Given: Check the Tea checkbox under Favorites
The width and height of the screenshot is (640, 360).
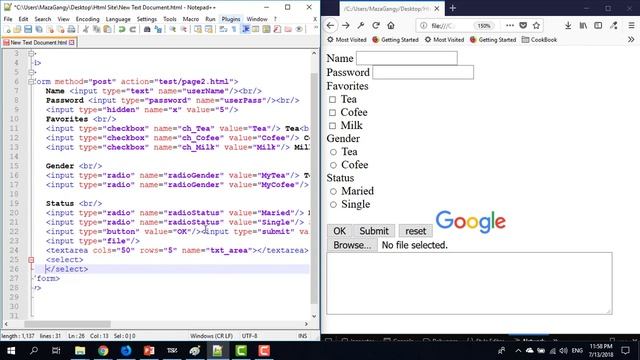Looking at the screenshot, I should click(333, 99).
